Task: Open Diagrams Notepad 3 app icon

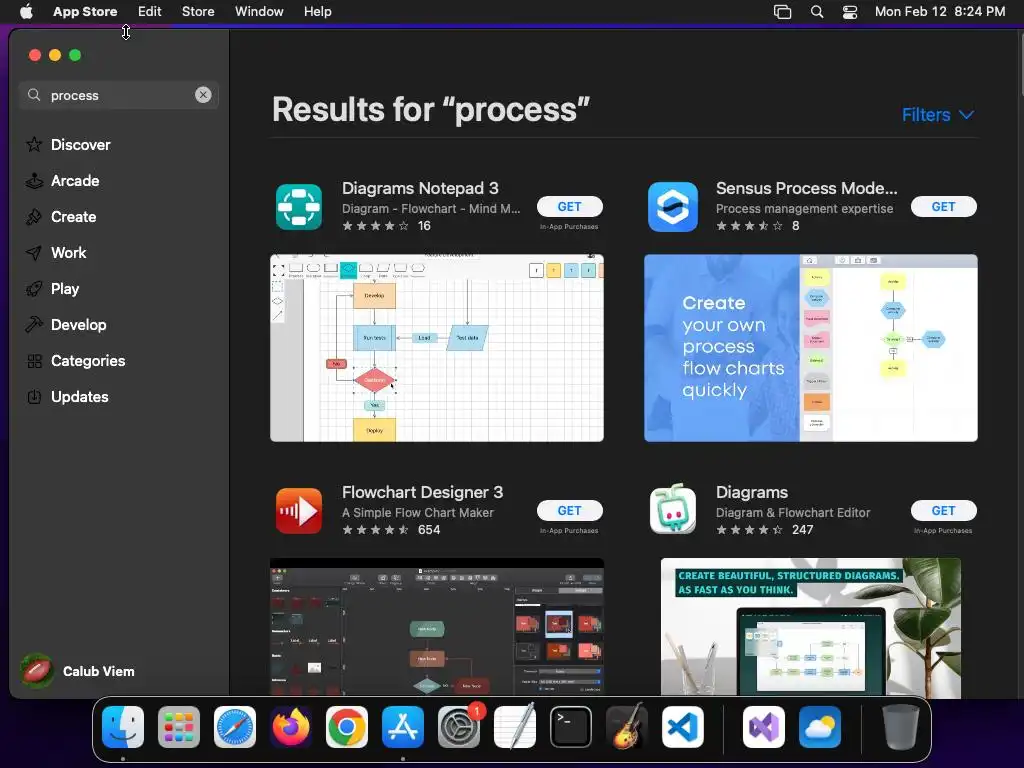Action: [x=298, y=207]
